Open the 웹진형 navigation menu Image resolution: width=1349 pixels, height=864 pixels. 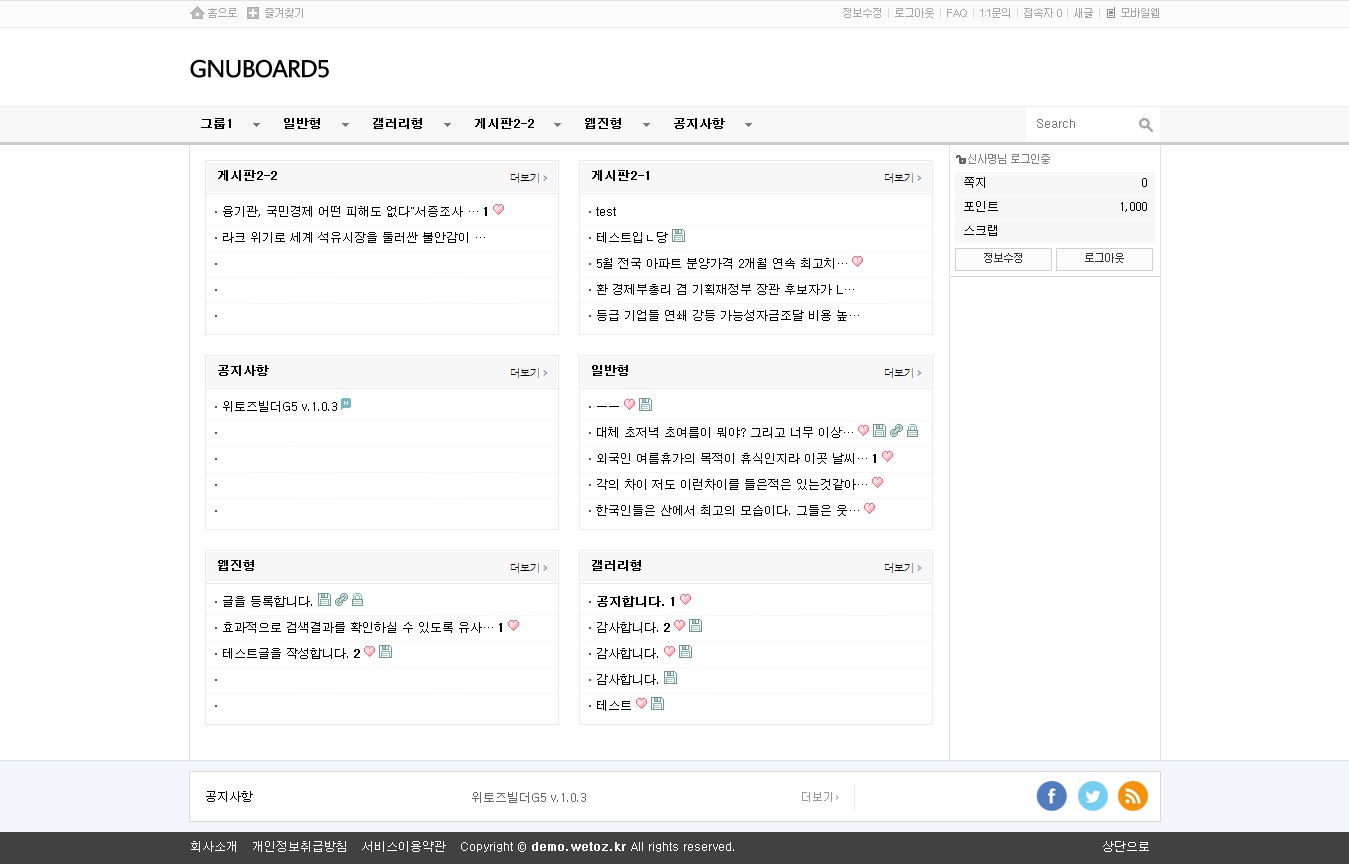[x=603, y=124]
